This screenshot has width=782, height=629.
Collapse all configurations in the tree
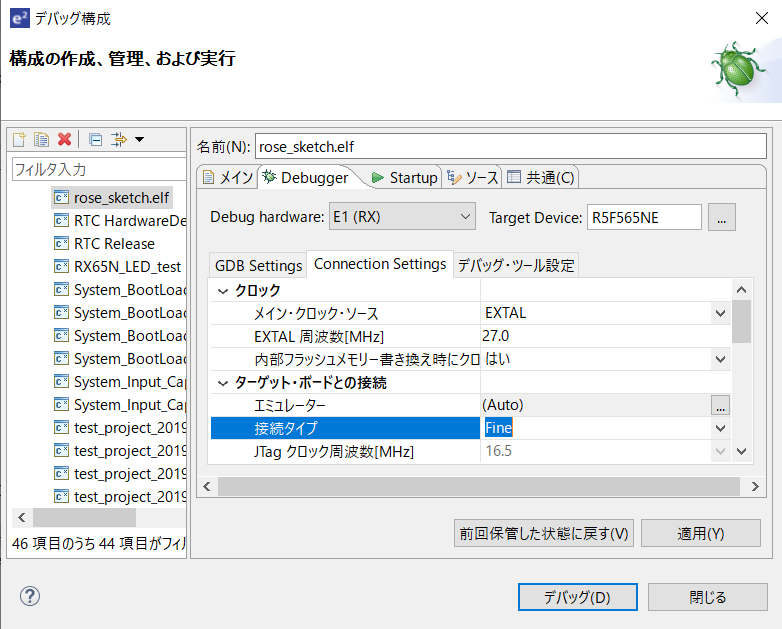tap(95, 140)
